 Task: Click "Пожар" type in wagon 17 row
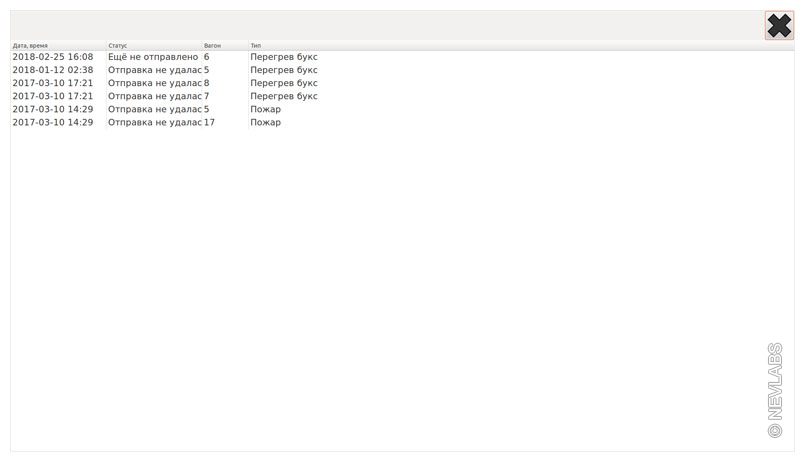tap(266, 122)
